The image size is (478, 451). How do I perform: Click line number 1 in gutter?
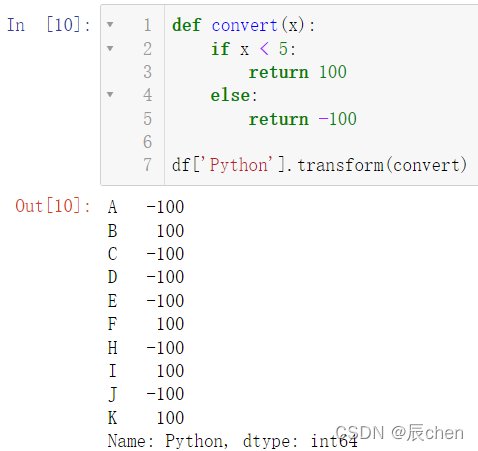(147, 25)
